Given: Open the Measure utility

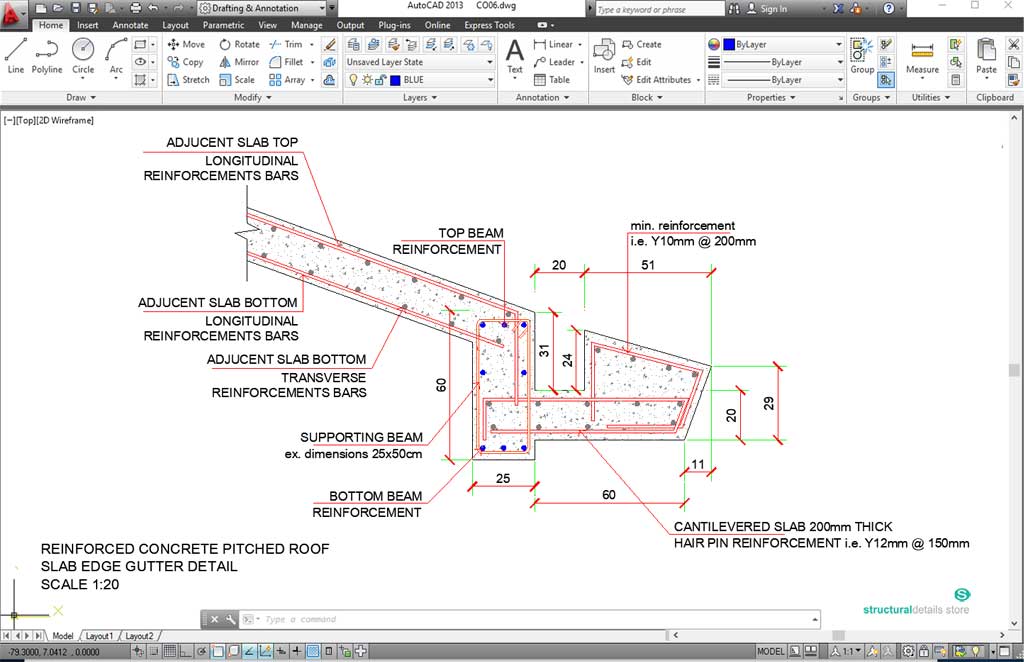Looking at the screenshot, I should tap(922, 57).
